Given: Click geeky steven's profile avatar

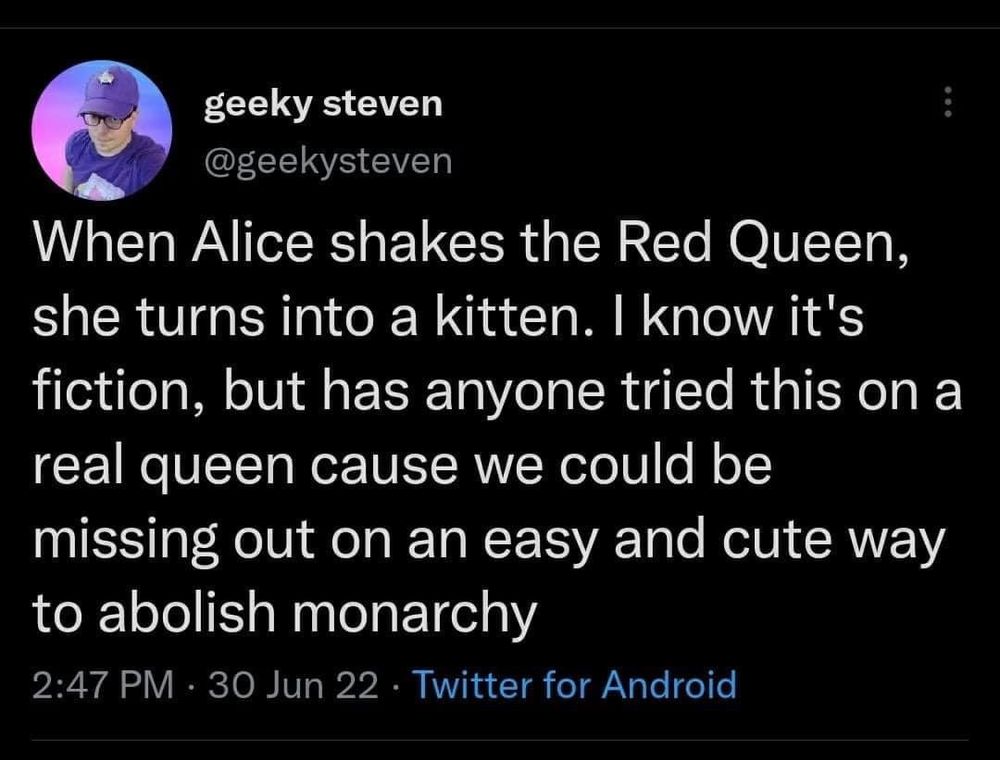Looking at the screenshot, I should click(x=101, y=131).
